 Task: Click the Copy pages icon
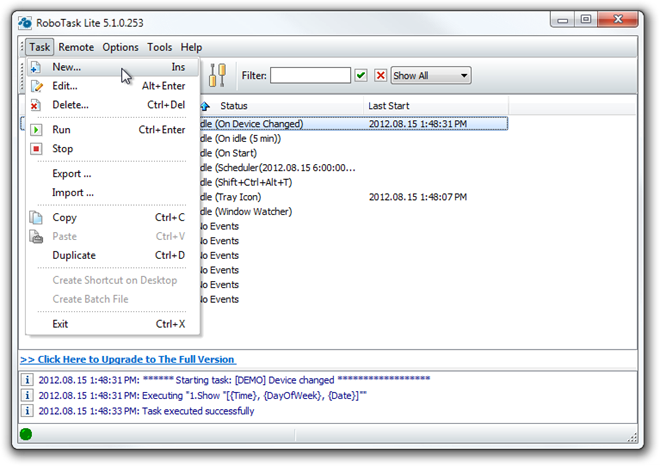[x=36, y=218]
